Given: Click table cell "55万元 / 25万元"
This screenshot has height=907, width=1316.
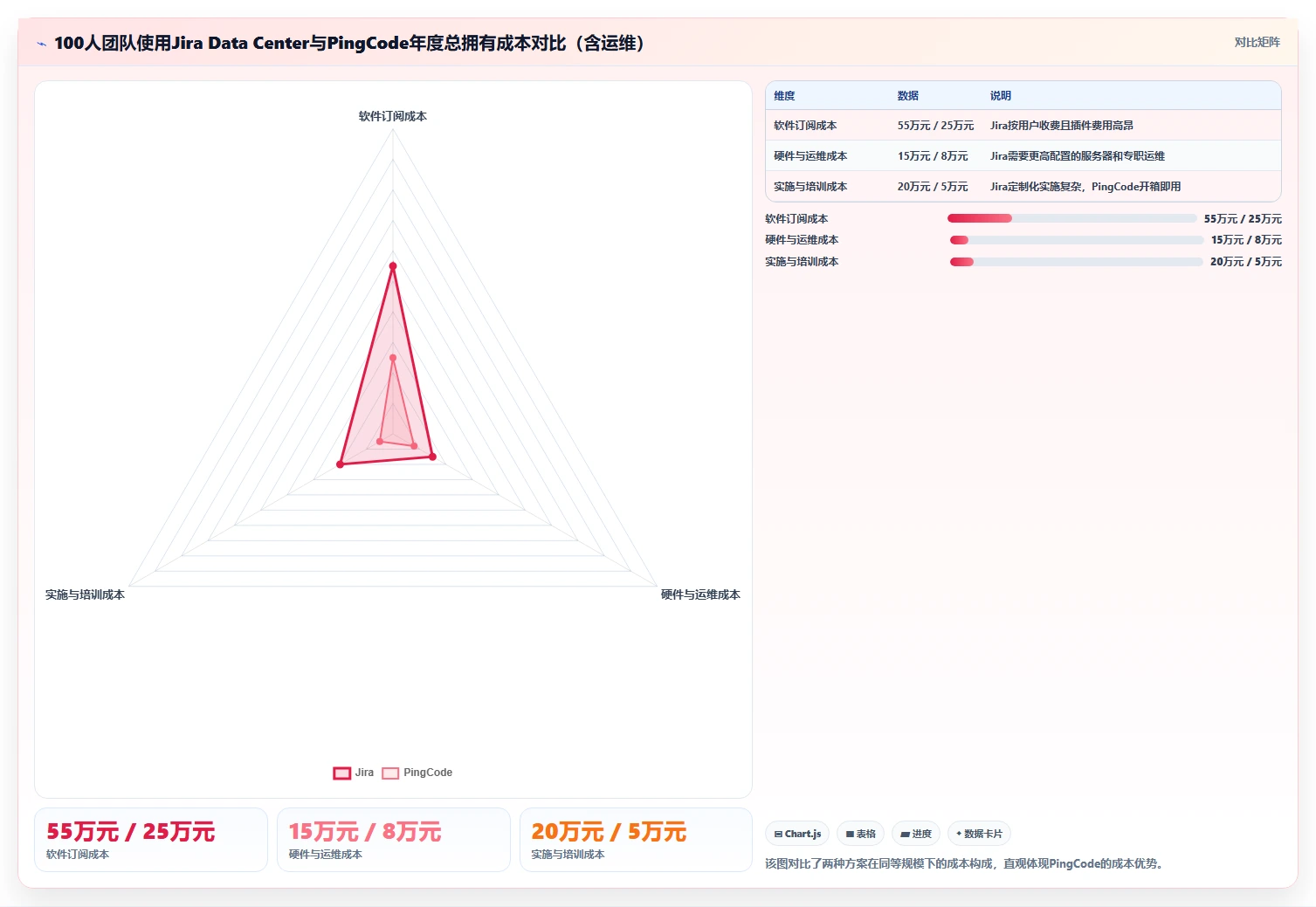Looking at the screenshot, I should pos(935,126).
